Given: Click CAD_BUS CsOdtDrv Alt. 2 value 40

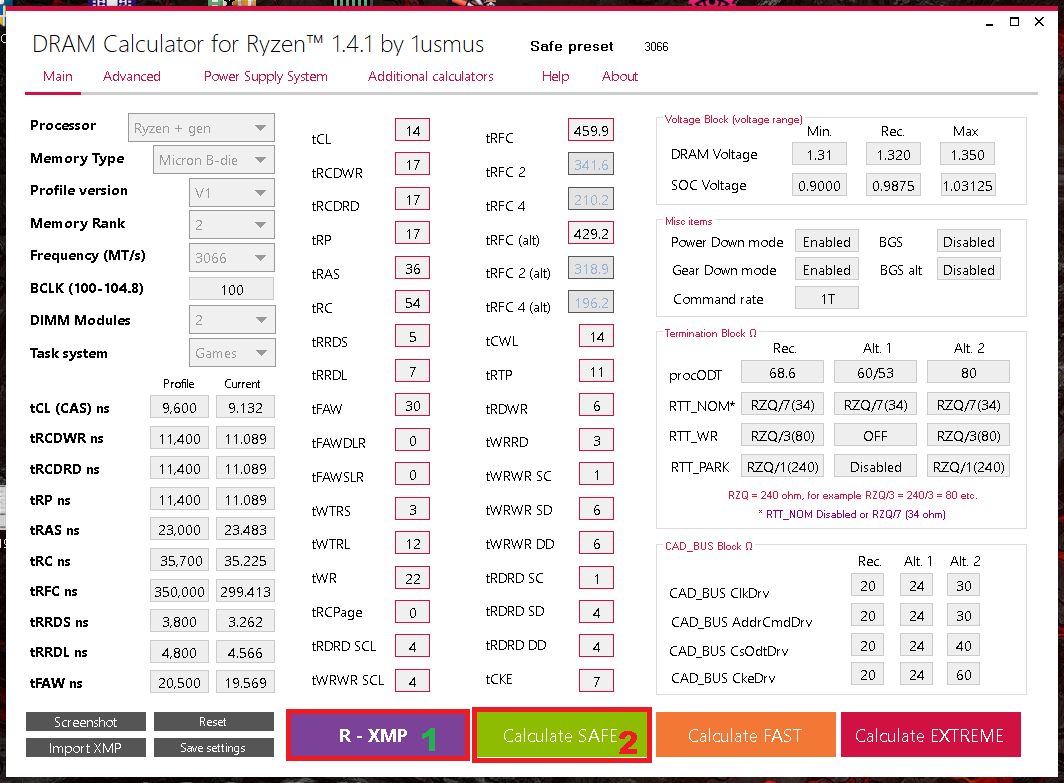Looking at the screenshot, I should pos(964,645).
